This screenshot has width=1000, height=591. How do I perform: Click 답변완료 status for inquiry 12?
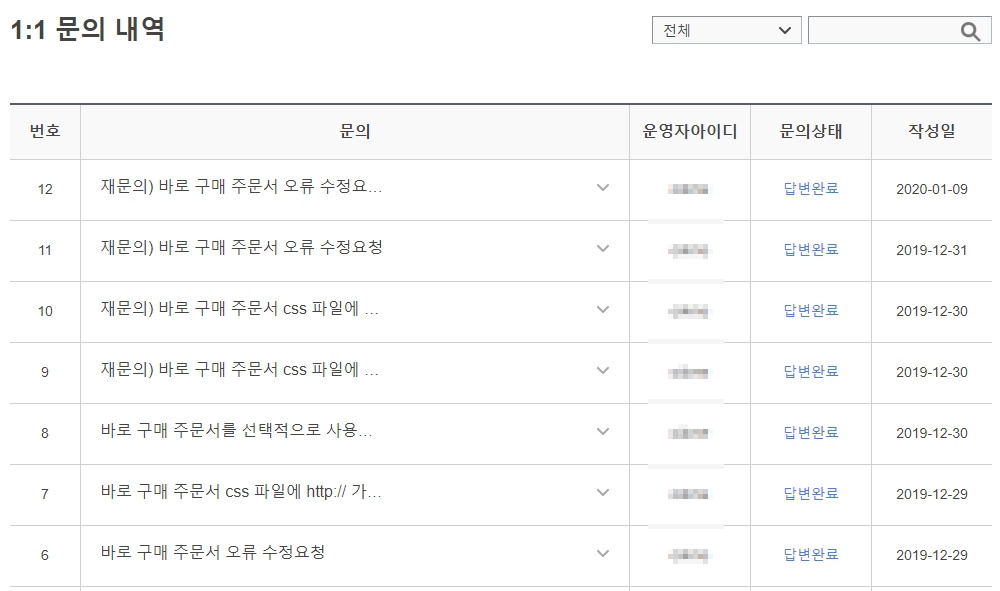(x=810, y=188)
